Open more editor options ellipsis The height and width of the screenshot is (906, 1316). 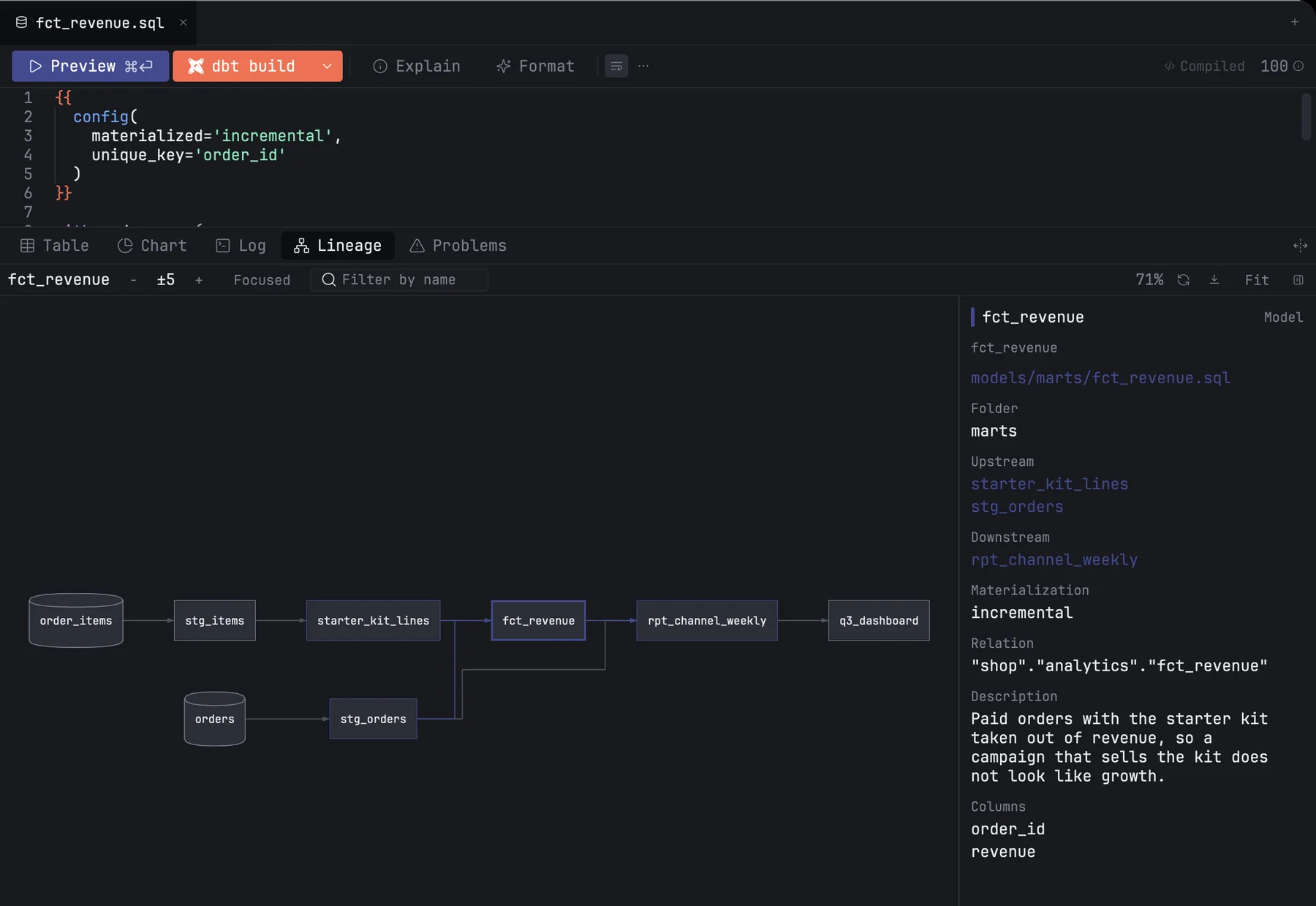[x=643, y=66]
